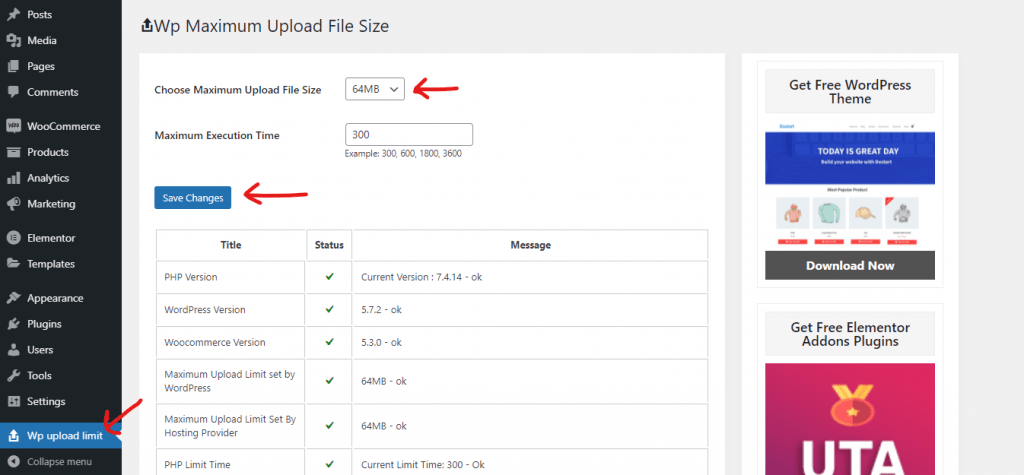Open the WooCommerce menu
The height and width of the screenshot is (475, 1024).
[x=61, y=127]
